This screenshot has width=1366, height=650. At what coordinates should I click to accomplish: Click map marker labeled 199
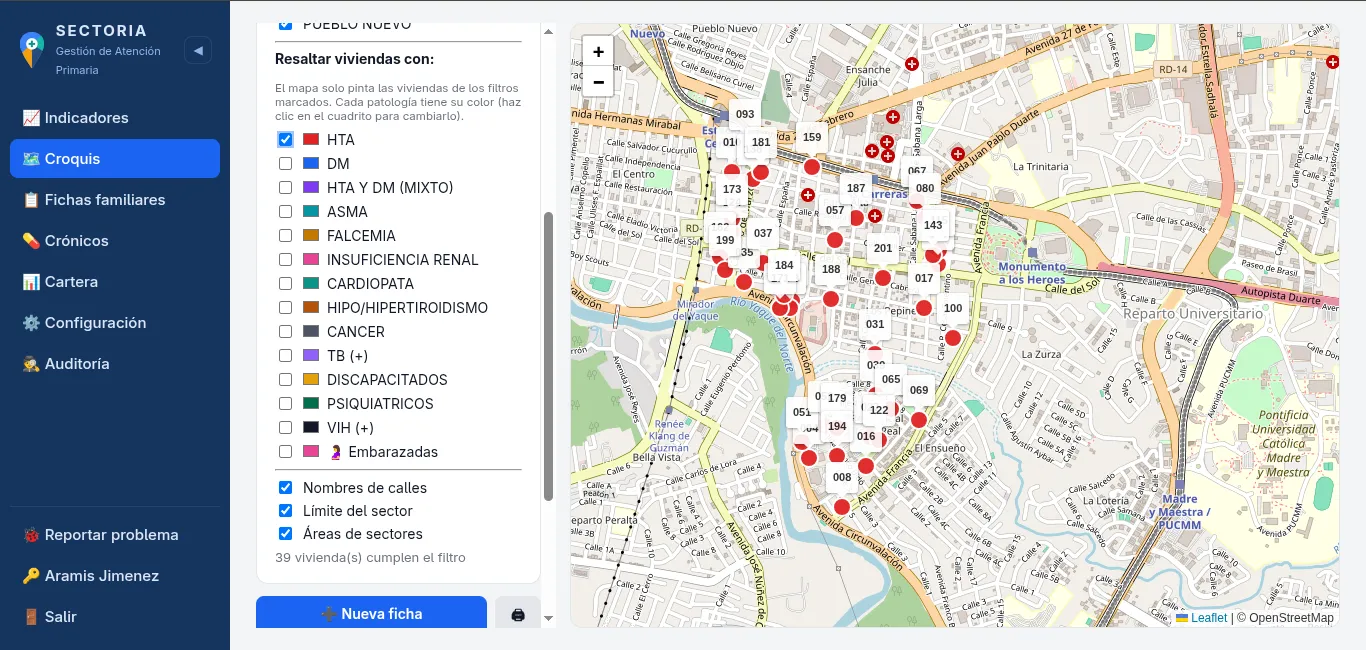coord(725,241)
